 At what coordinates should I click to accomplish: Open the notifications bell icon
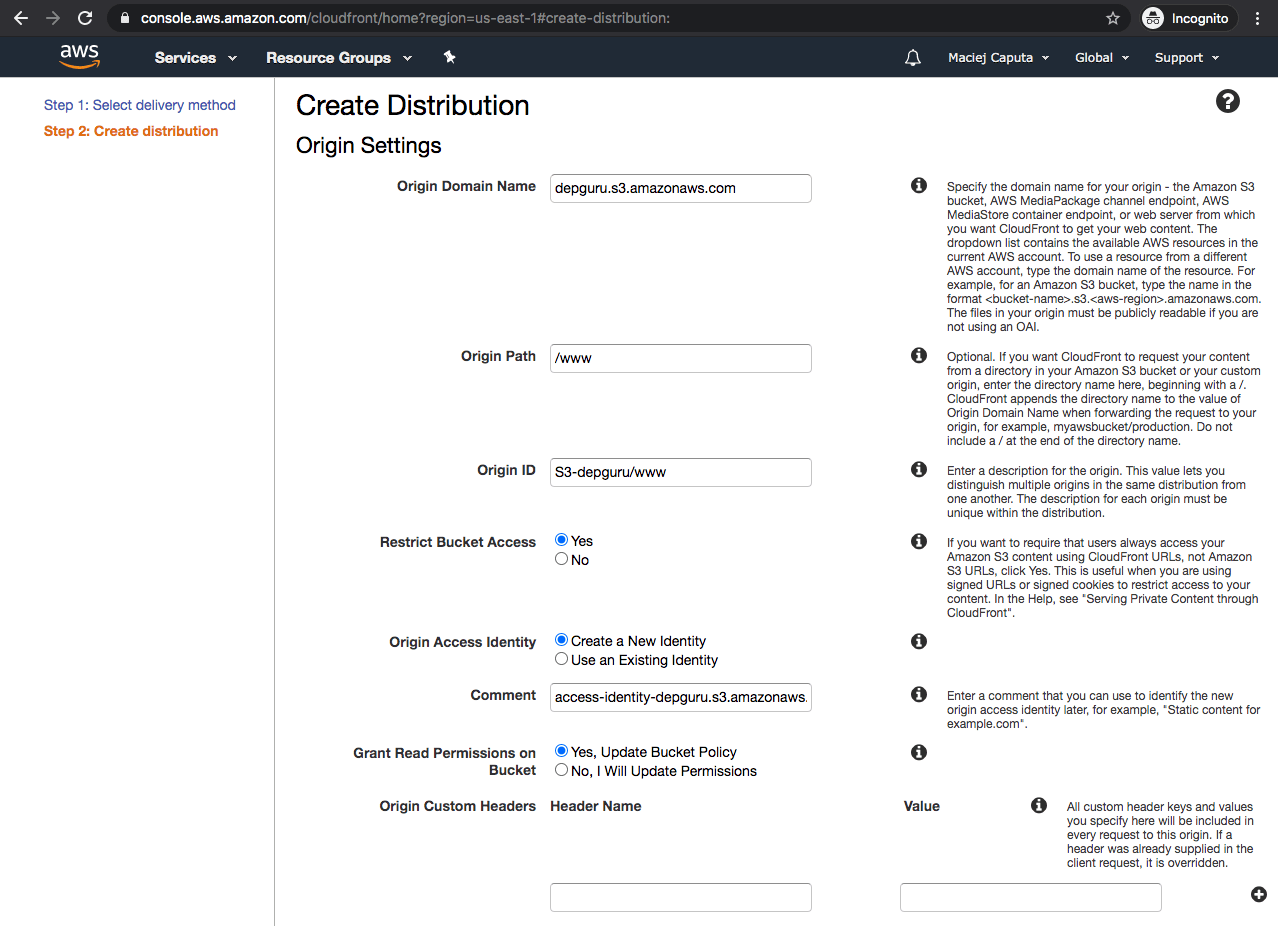(x=912, y=58)
